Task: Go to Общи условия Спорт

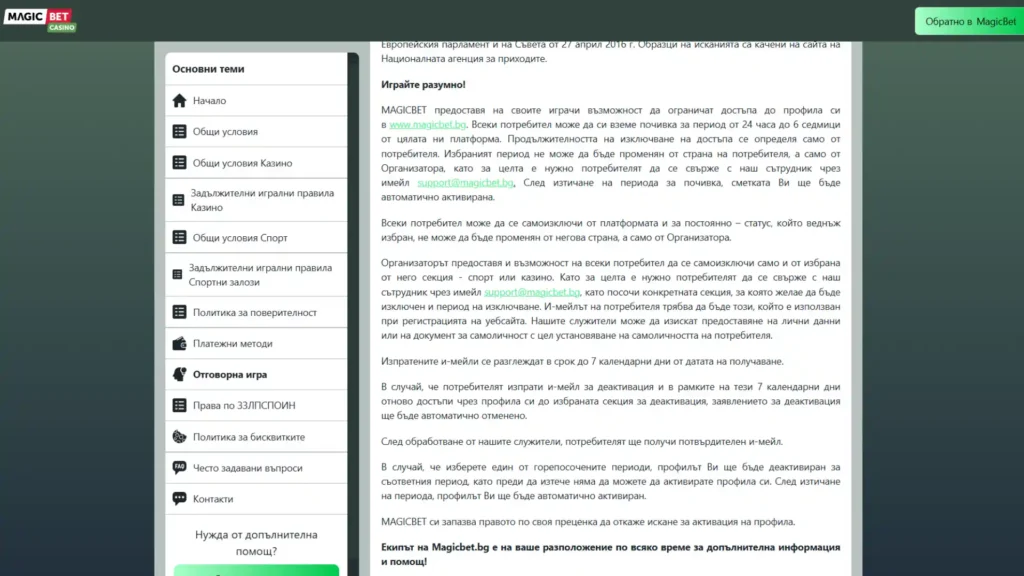Action: [x=256, y=237]
